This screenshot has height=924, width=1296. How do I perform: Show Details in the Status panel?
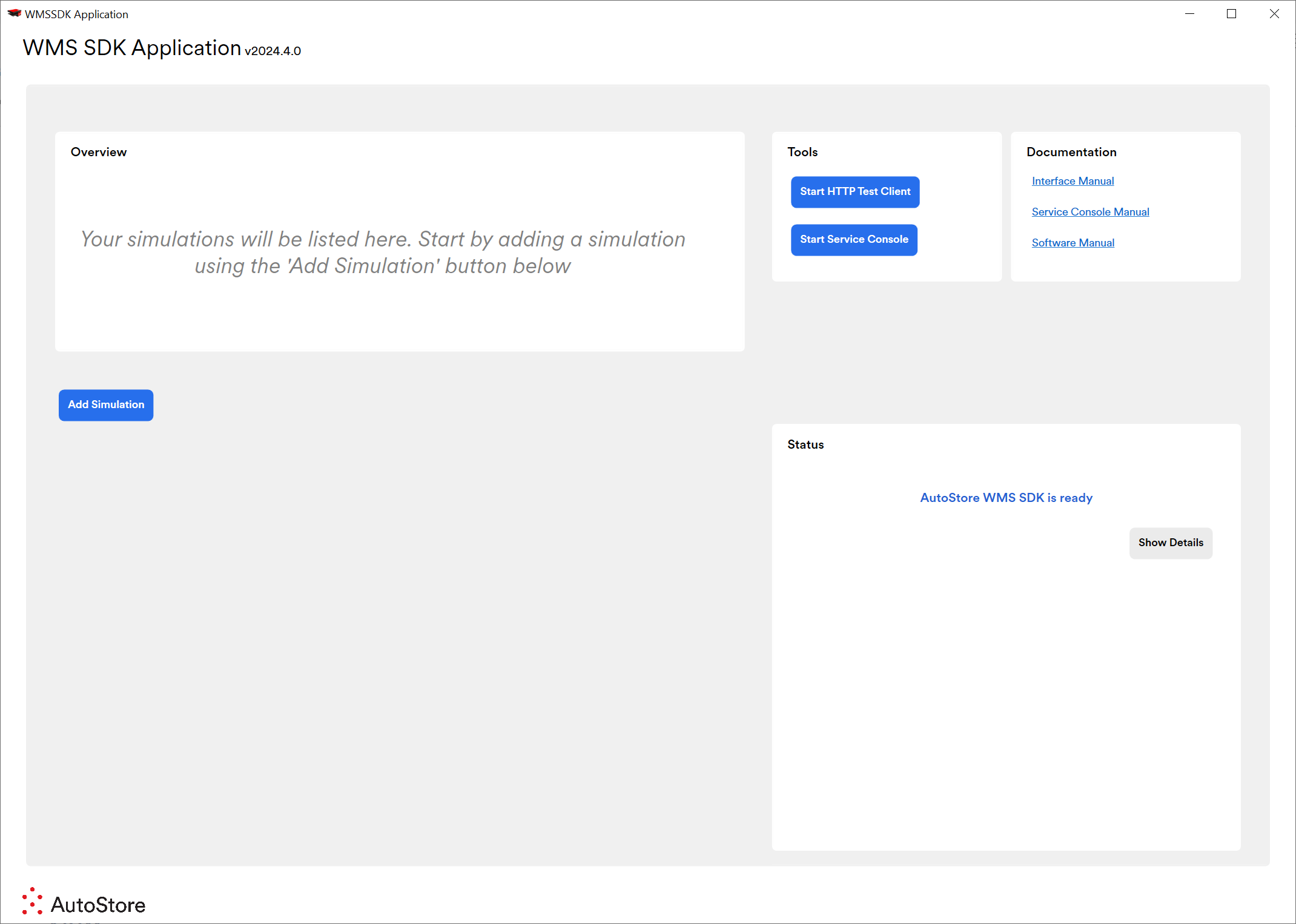click(1171, 543)
